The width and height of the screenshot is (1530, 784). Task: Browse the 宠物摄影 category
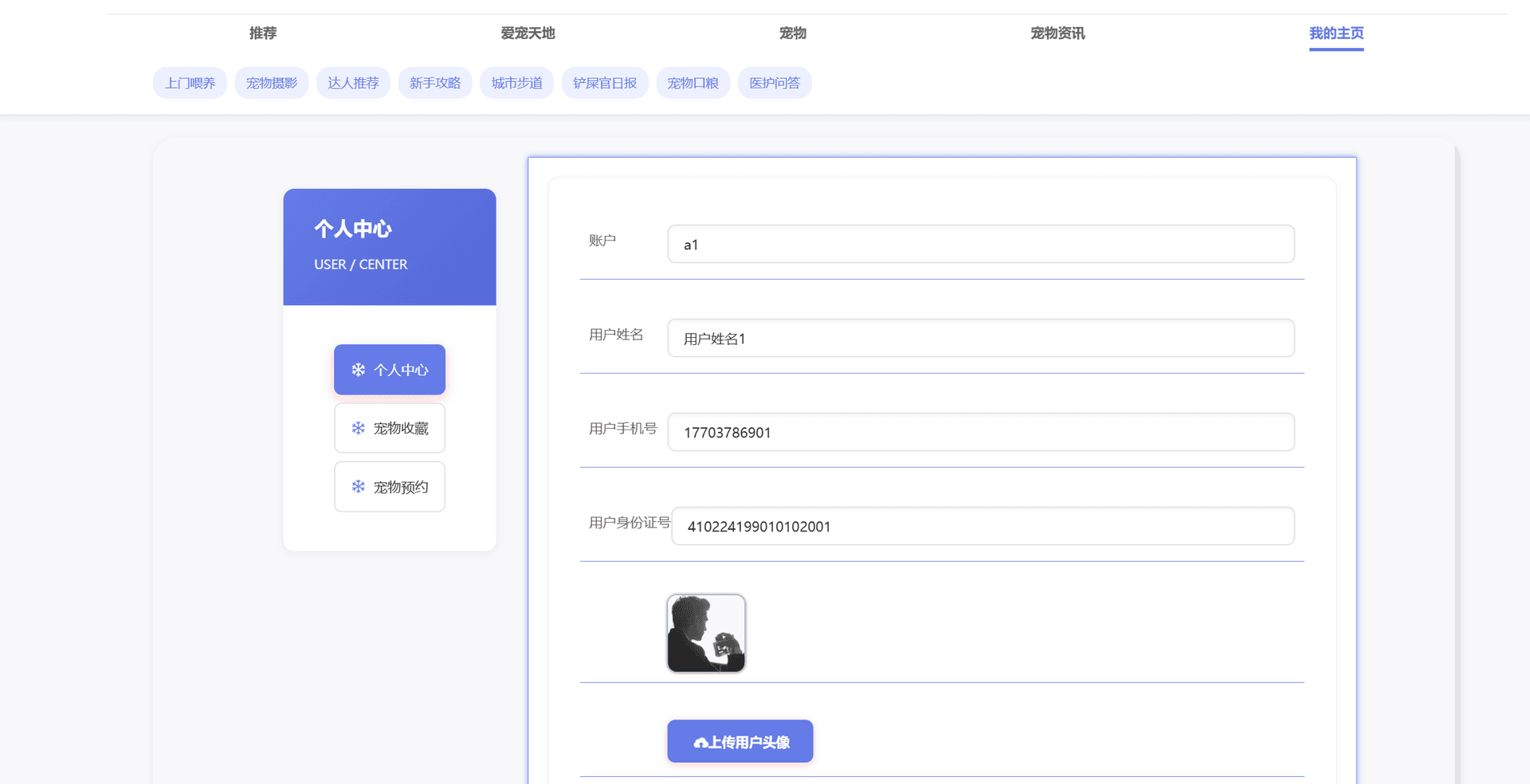click(x=271, y=82)
